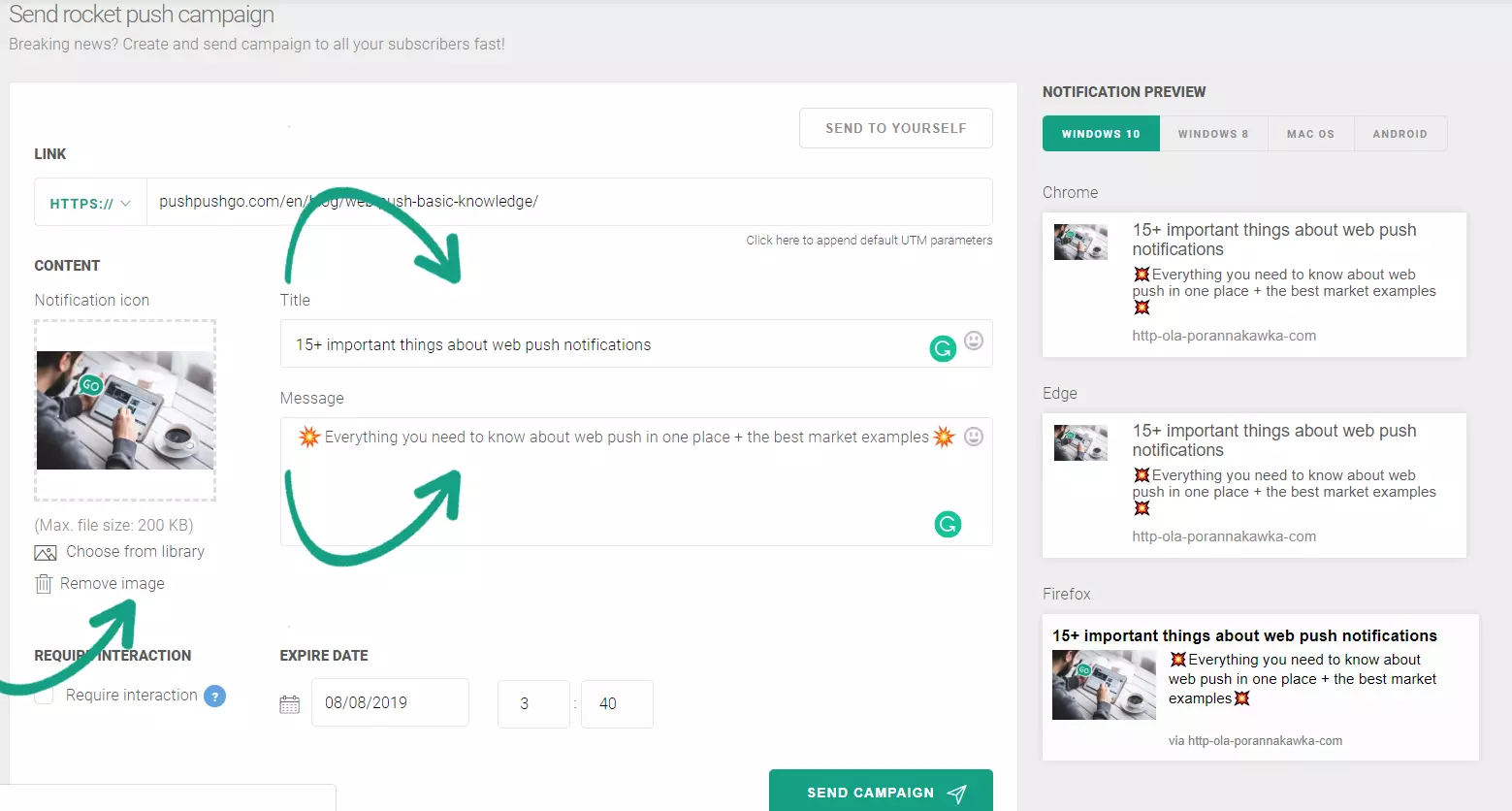Click the Send to Yourself button
1512x811 pixels.
(x=896, y=128)
